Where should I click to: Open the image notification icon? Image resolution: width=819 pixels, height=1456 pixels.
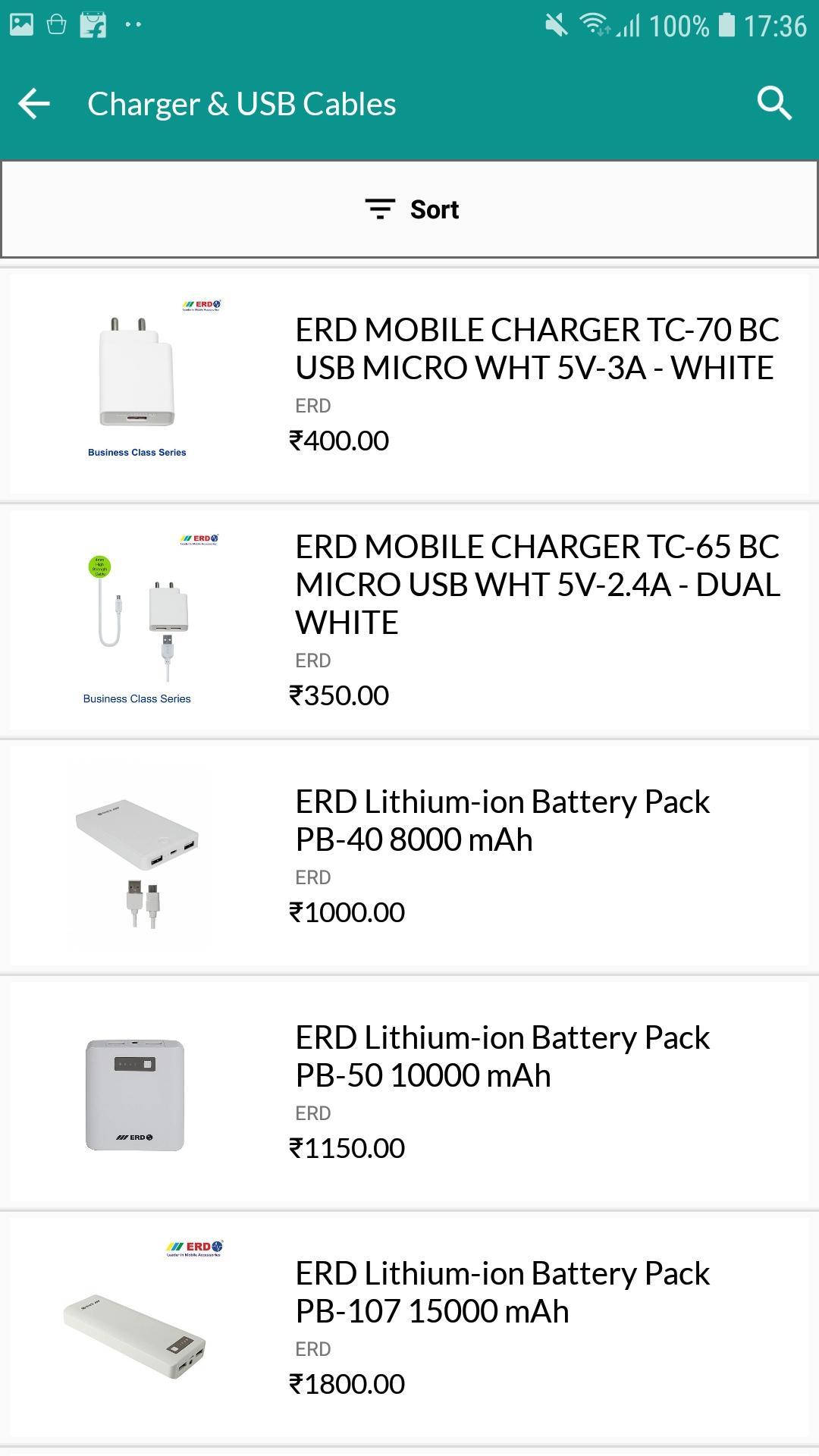(21, 25)
